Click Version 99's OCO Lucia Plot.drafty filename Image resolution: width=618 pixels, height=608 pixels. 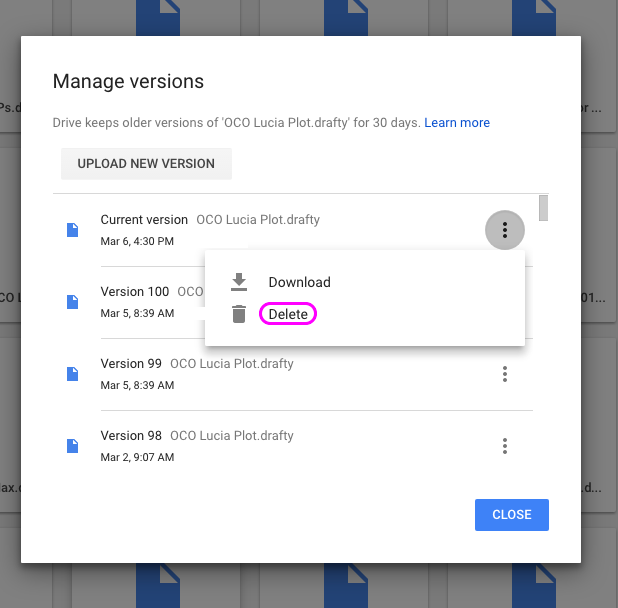coord(232,364)
